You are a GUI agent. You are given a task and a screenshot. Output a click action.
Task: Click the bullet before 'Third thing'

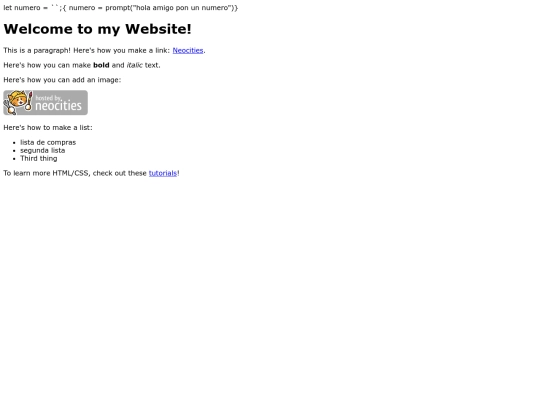[14, 159]
